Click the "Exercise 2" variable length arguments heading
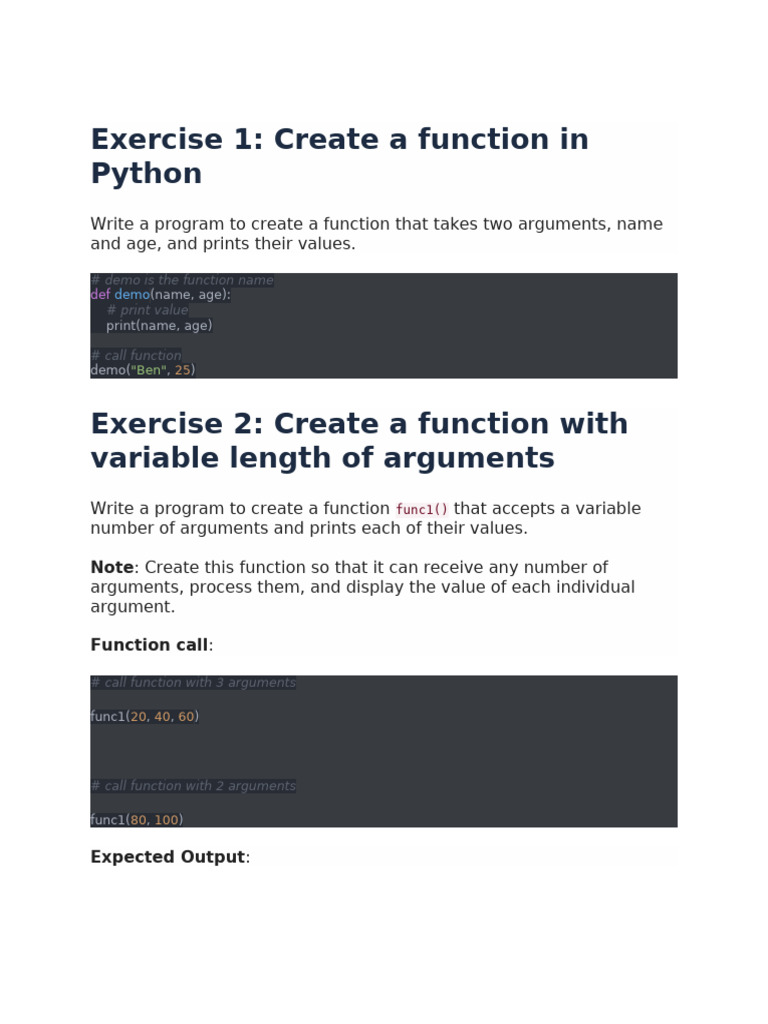Image resolution: width=768 pixels, height=1024 pixels. [x=359, y=441]
